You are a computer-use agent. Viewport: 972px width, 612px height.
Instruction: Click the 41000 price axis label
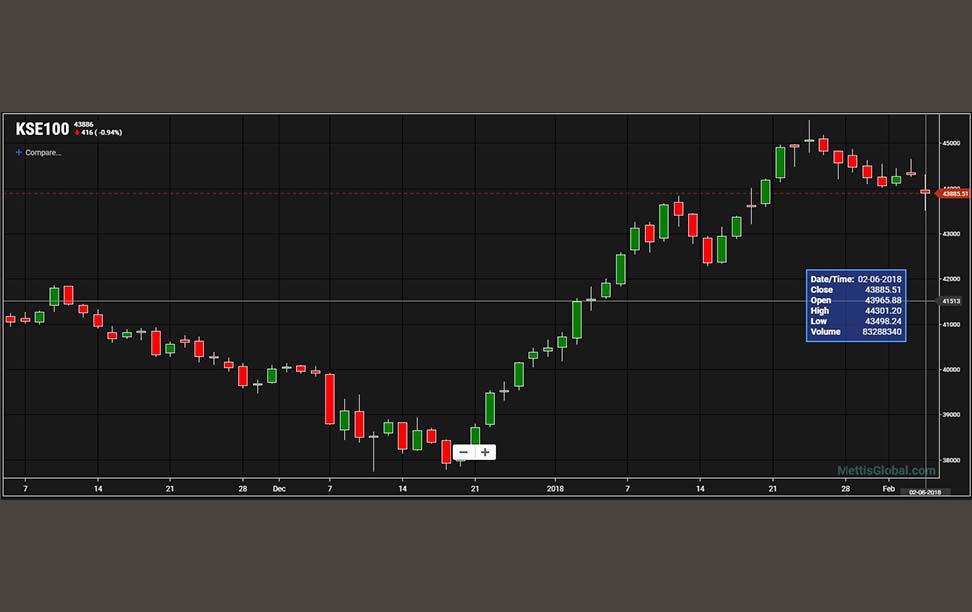[x=951, y=324]
